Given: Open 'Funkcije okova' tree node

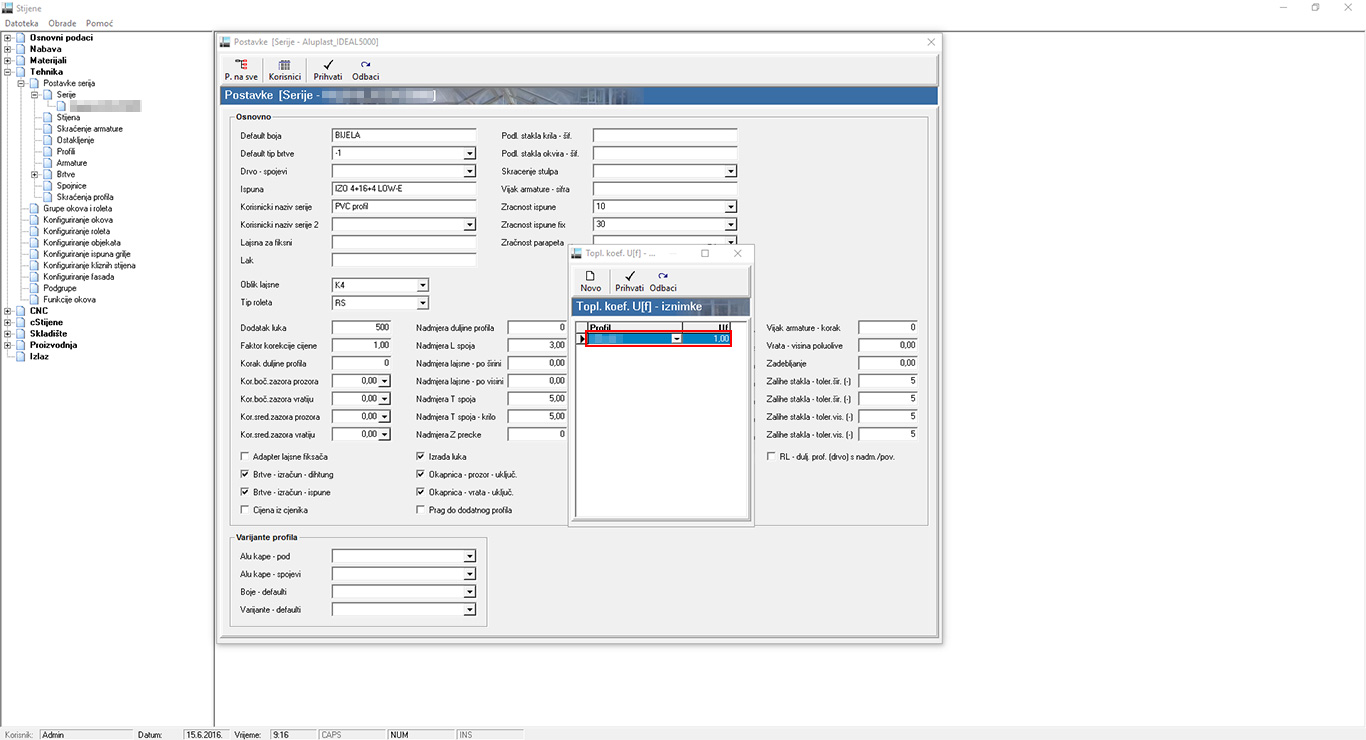Looking at the screenshot, I should [69, 299].
